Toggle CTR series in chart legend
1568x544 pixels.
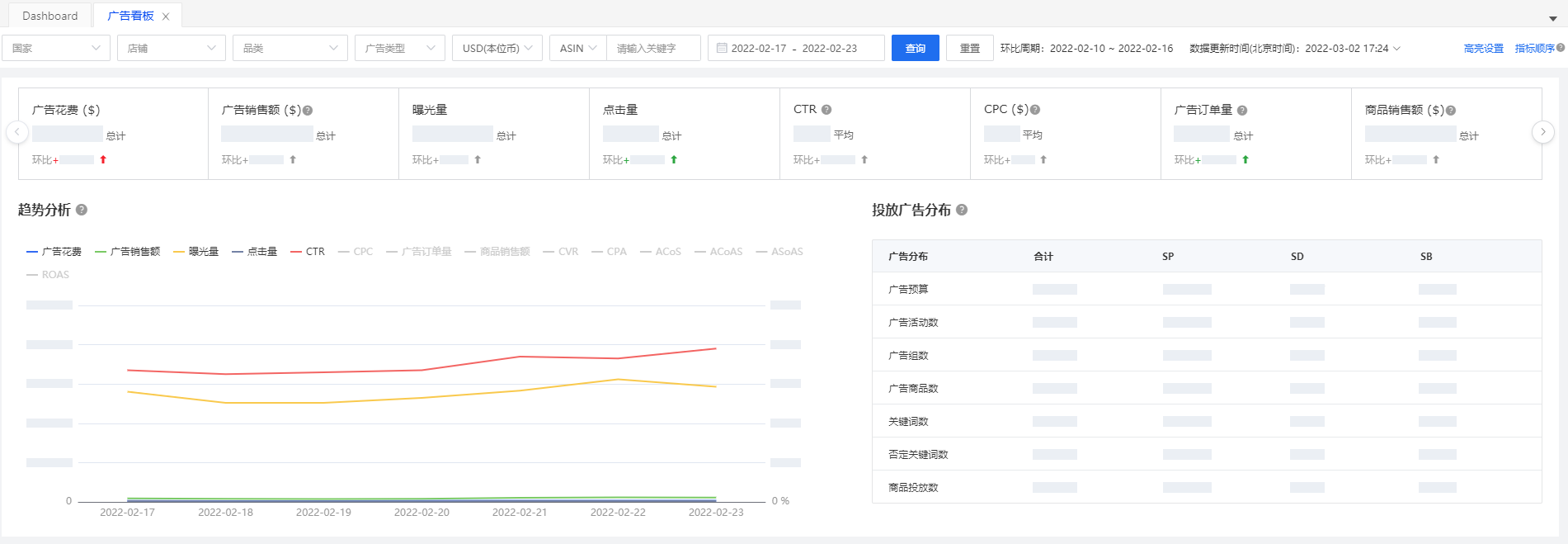(308, 252)
